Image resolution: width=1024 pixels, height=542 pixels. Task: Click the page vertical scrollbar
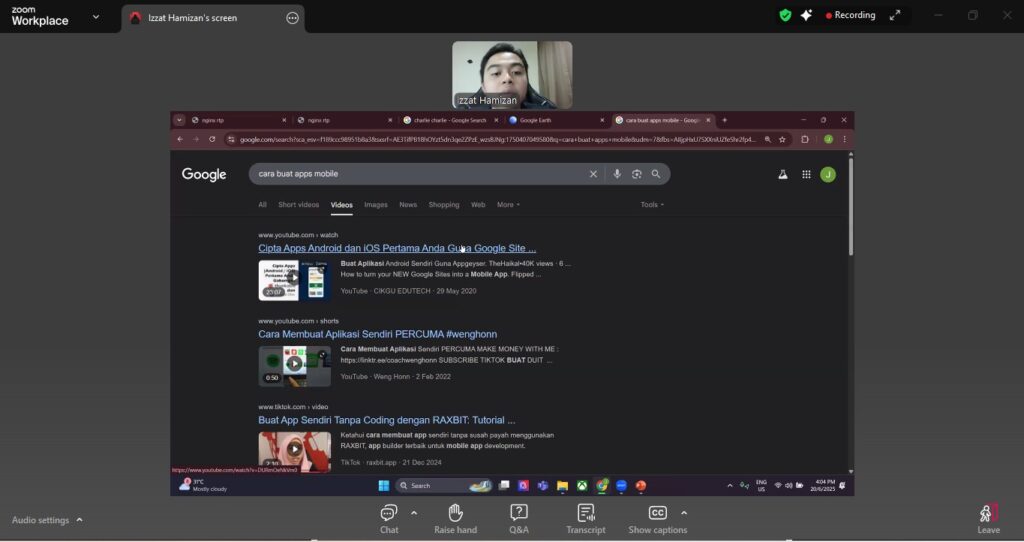[850, 207]
